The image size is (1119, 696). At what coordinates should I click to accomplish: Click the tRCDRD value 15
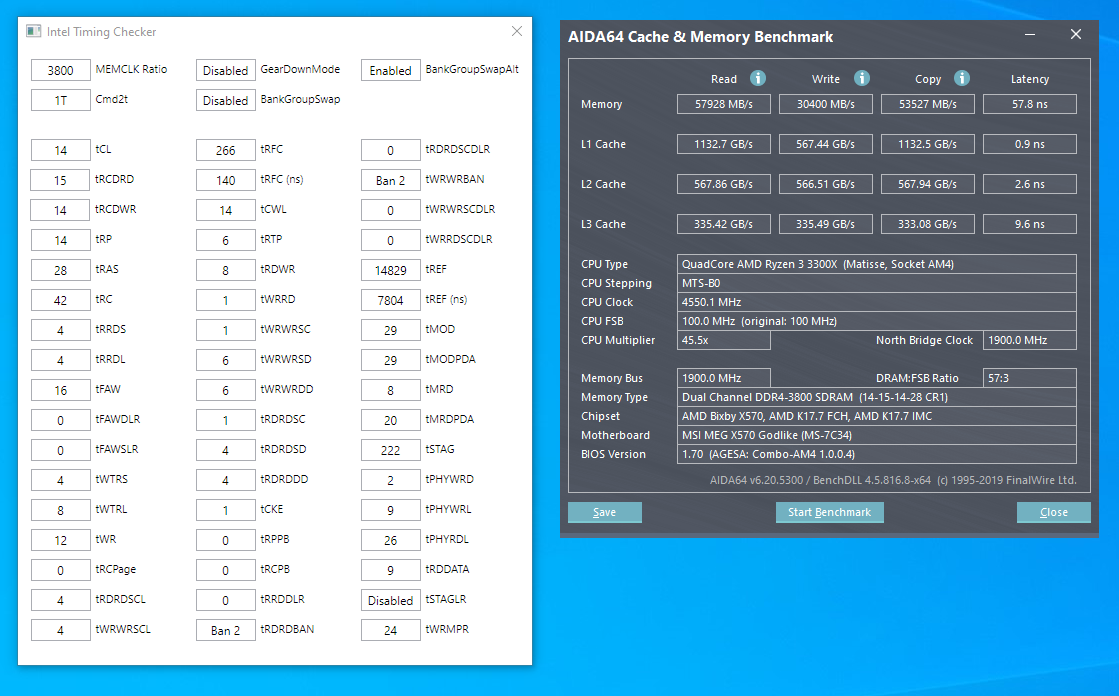pyautogui.click(x=61, y=180)
